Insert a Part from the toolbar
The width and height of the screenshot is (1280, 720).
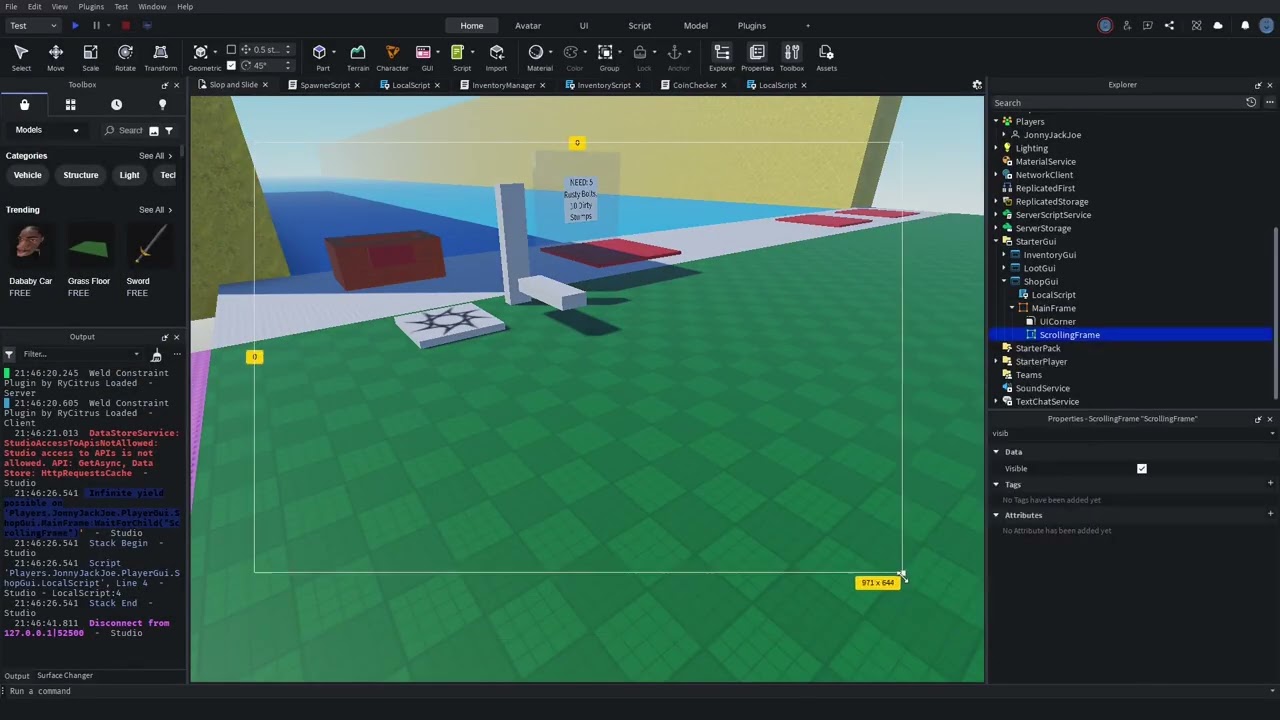pos(322,58)
